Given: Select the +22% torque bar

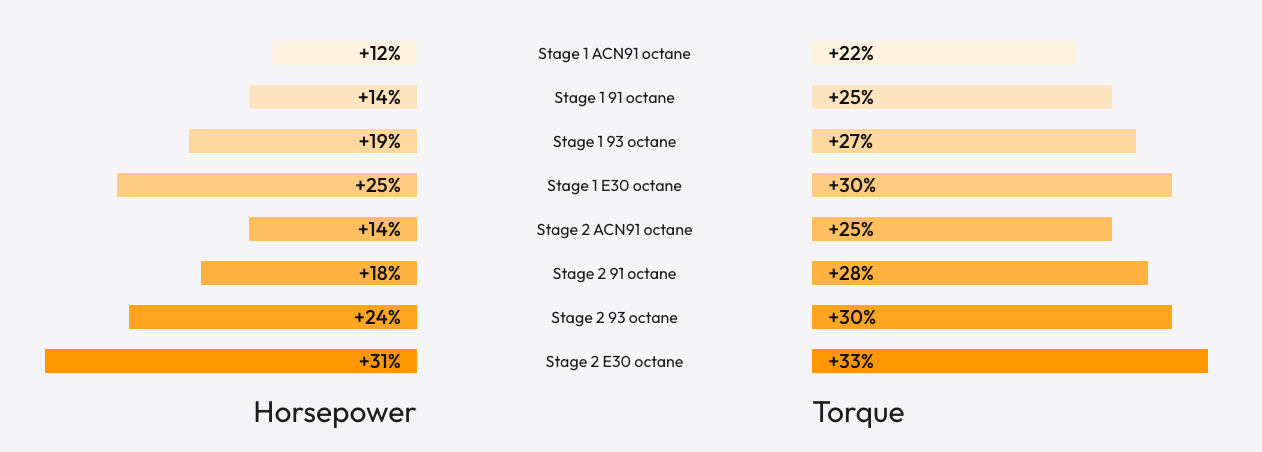Looking at the screenshot, I should pyautogui.click(x=943, y=54).
